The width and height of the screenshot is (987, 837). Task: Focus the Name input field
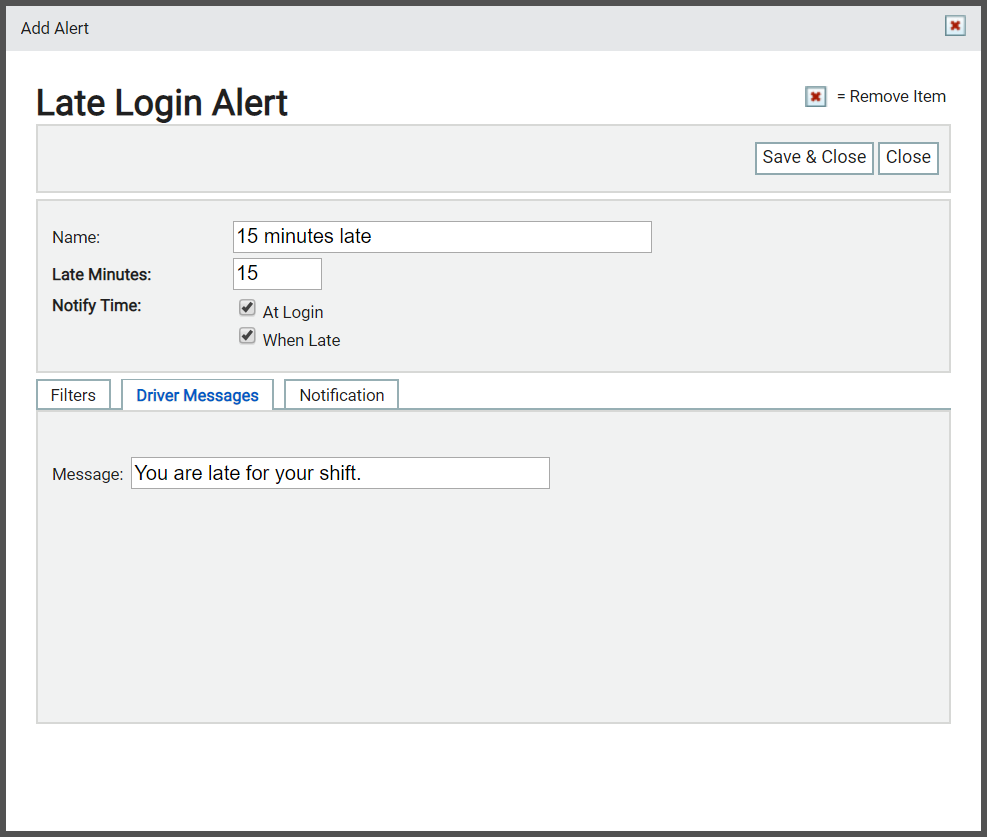pos(442,237)
